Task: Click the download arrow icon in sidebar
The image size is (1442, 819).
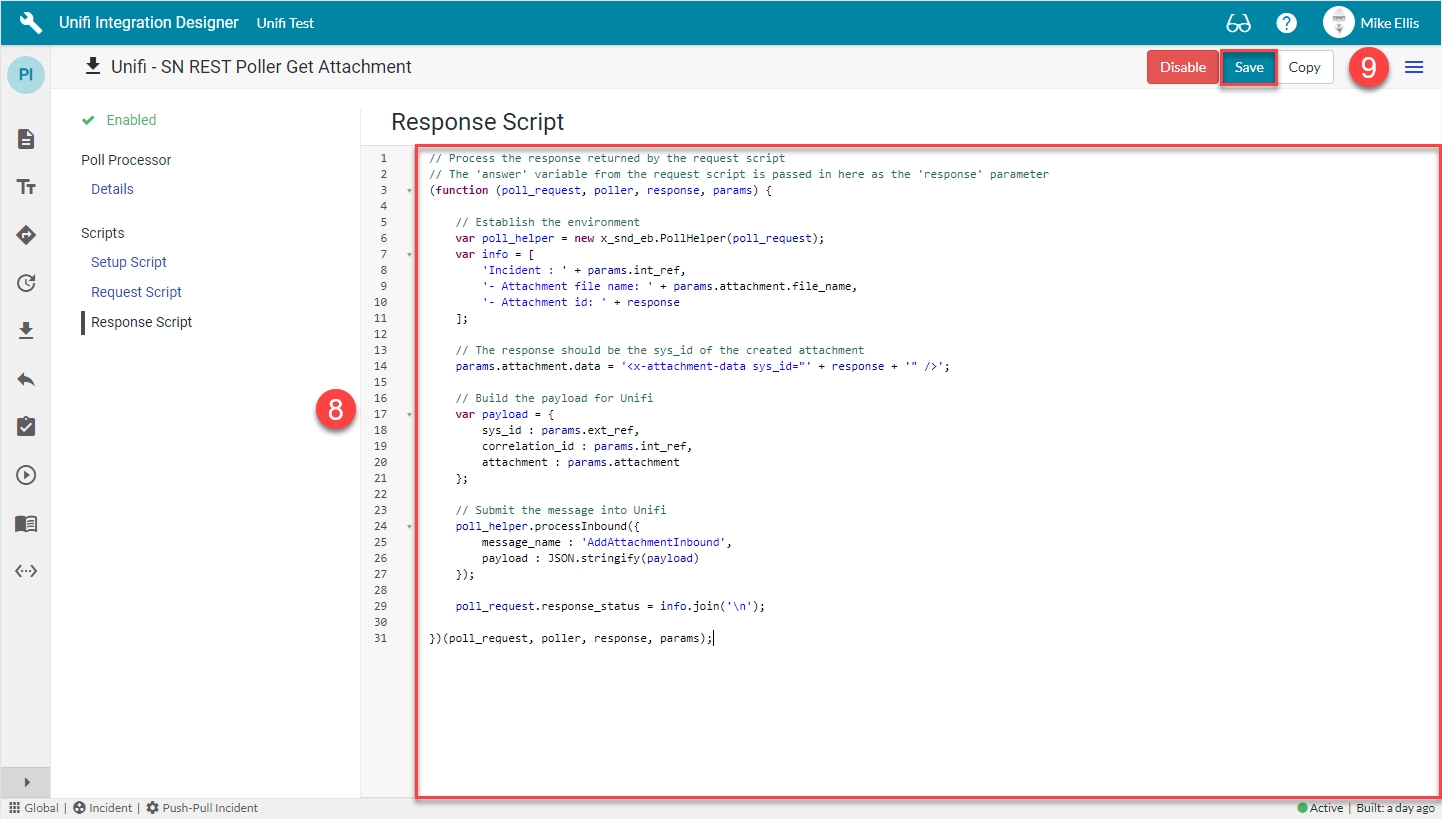Action: [26, 331]
